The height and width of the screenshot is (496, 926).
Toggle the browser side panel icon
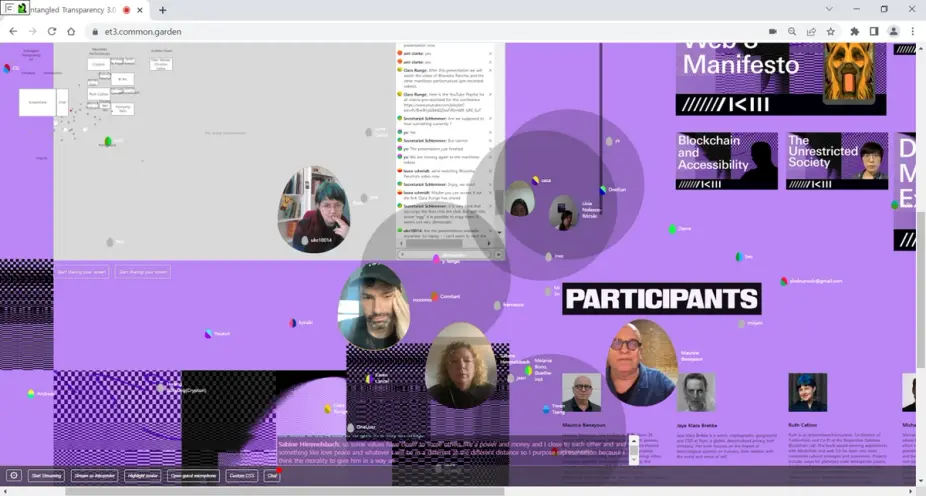pos(874,31)
